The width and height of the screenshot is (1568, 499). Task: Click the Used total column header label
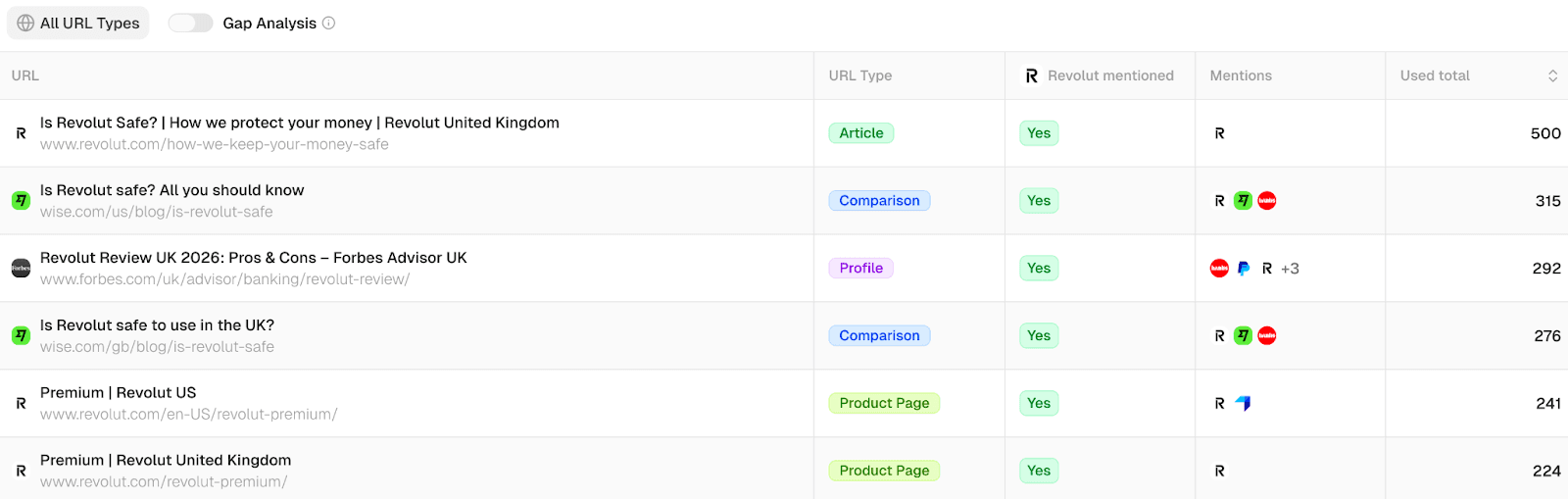(1435, 75)
